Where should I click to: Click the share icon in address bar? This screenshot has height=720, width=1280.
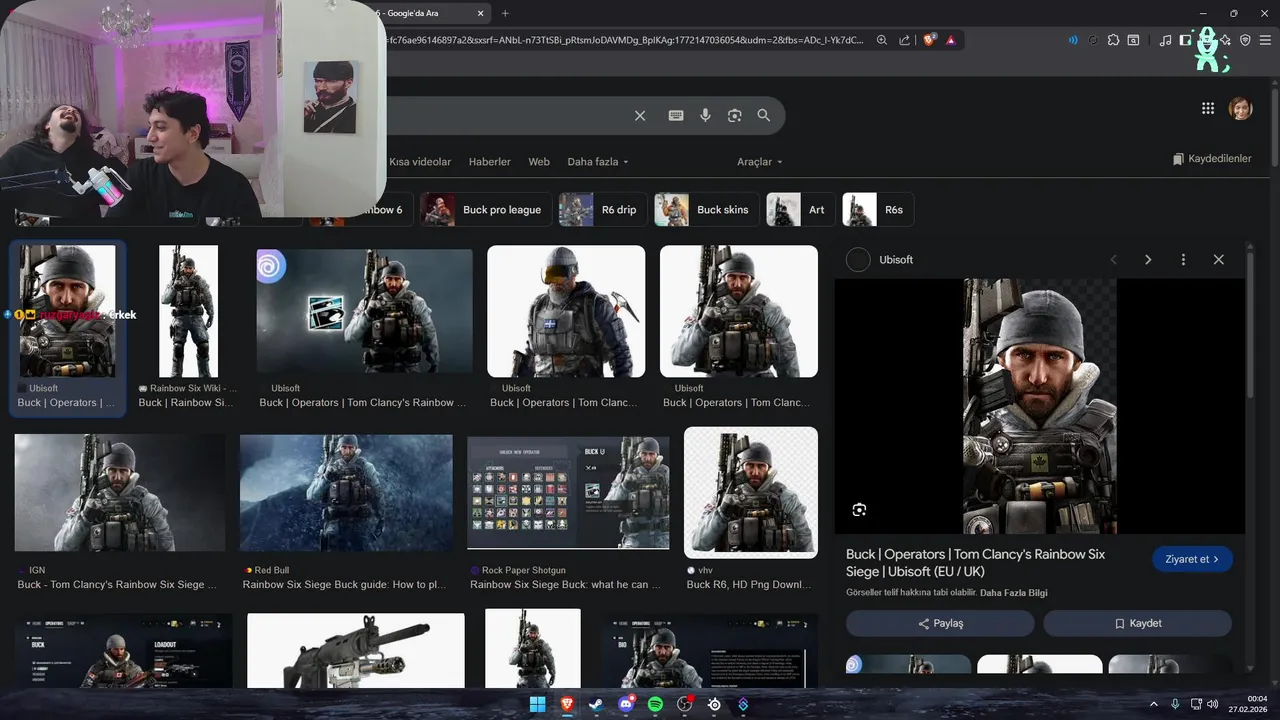pyautogui.click(x=905, y=41)
